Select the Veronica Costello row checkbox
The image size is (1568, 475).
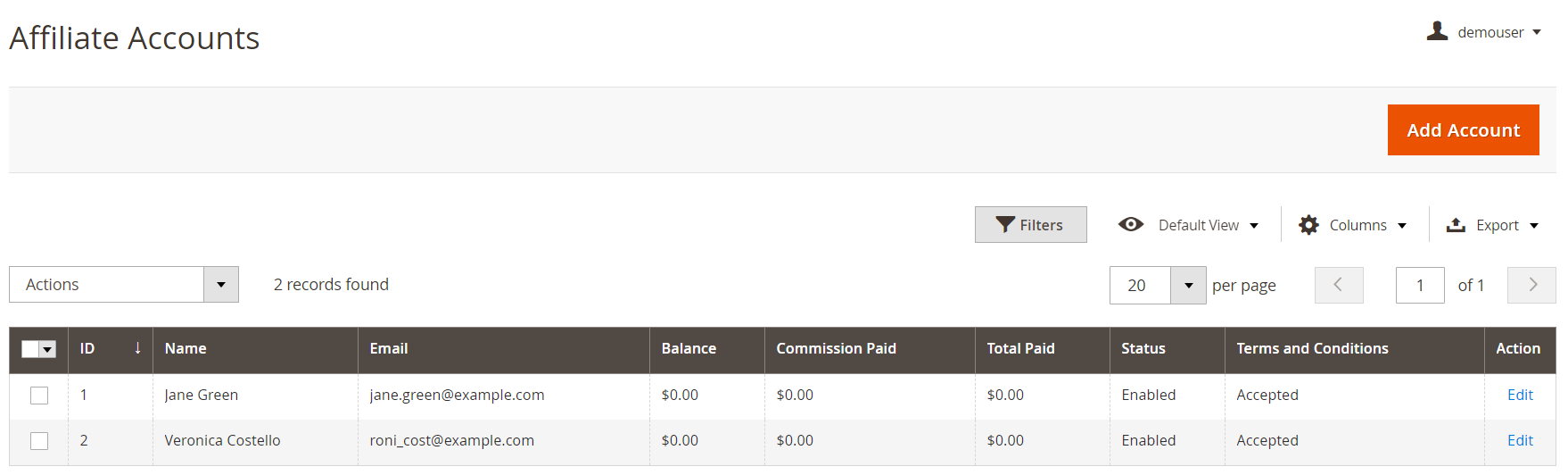39,441
